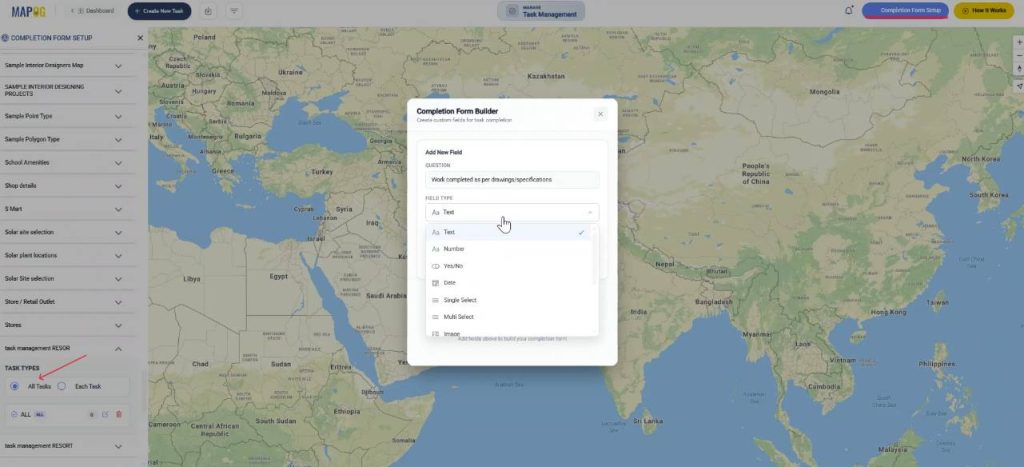Open the export icon next to Create New Task
The height and width of the screenshot is (467, 1024).
[208, 11]
